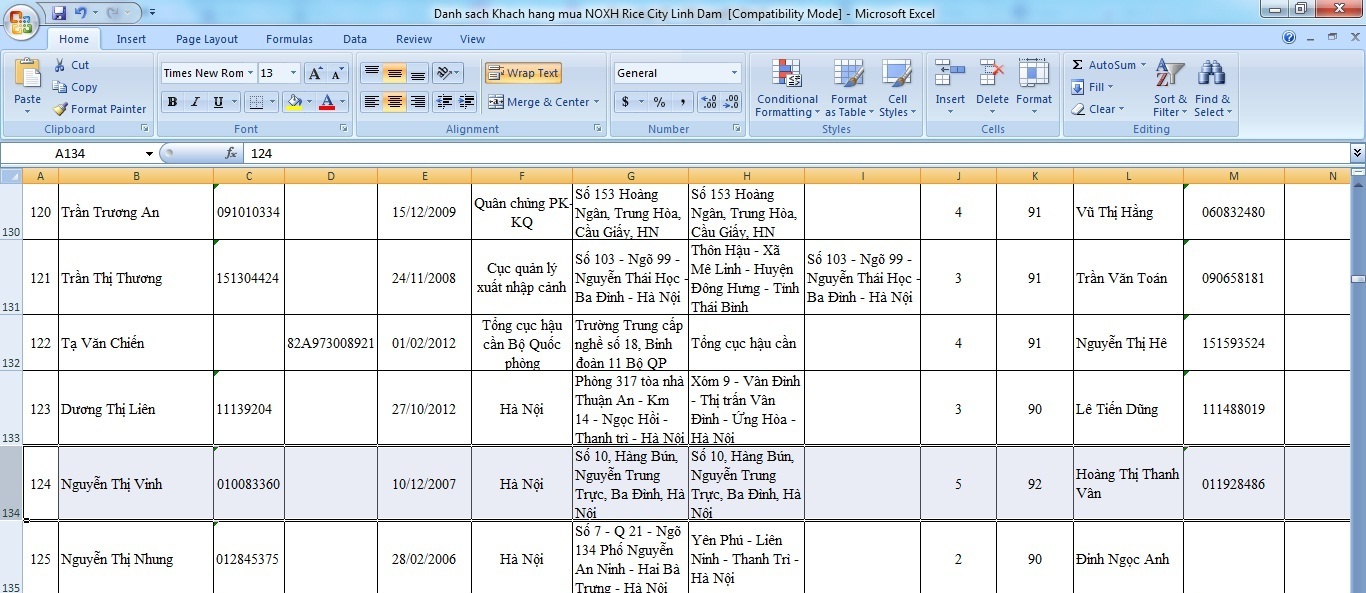The height and width of the screenshot is (593, 1366).
Task: Switch to the Page Layout tab
Action: pyautogui.click(x=207, y=39)
